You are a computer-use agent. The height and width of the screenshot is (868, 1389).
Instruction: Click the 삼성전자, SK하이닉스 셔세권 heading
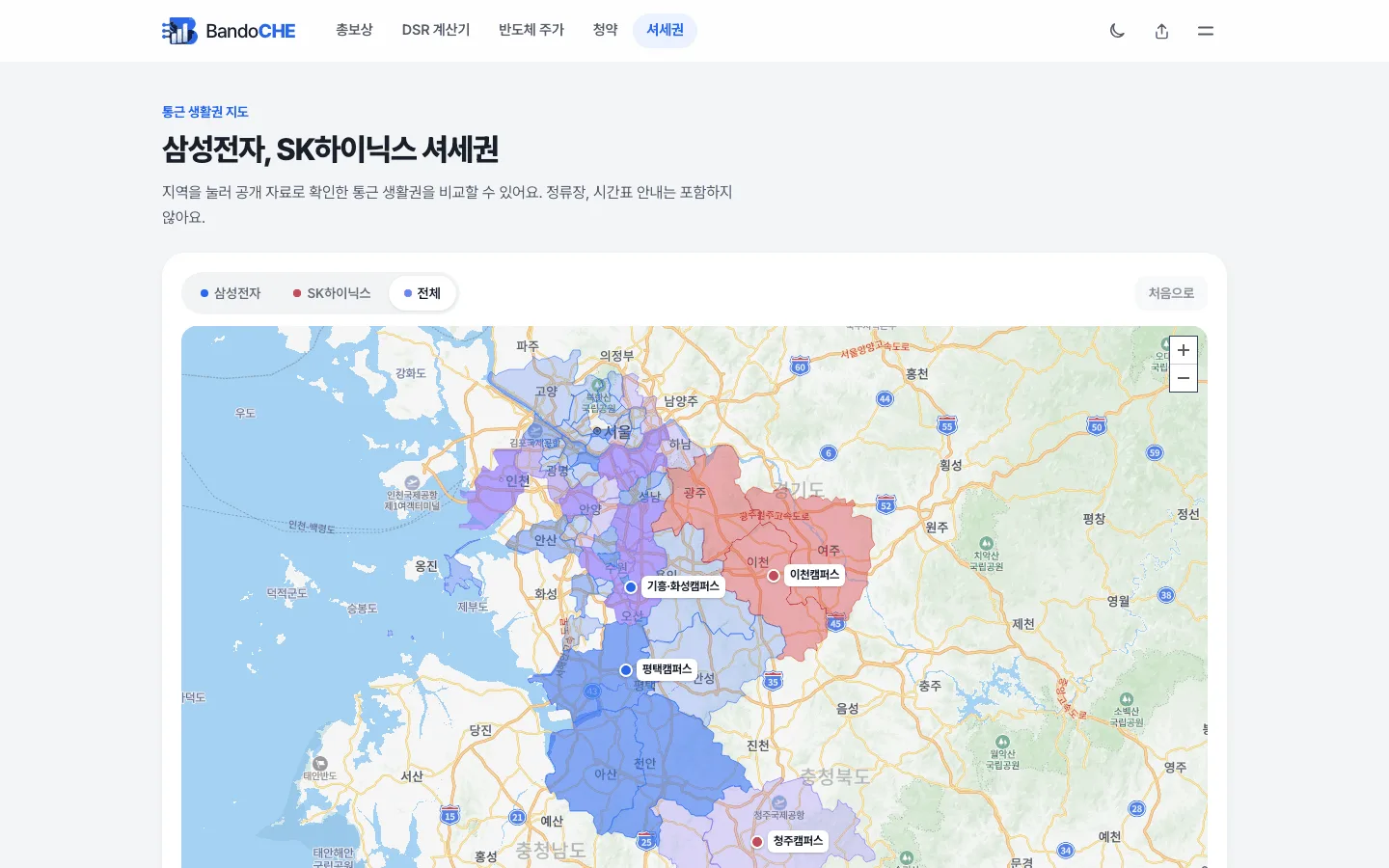pos(331,149)
